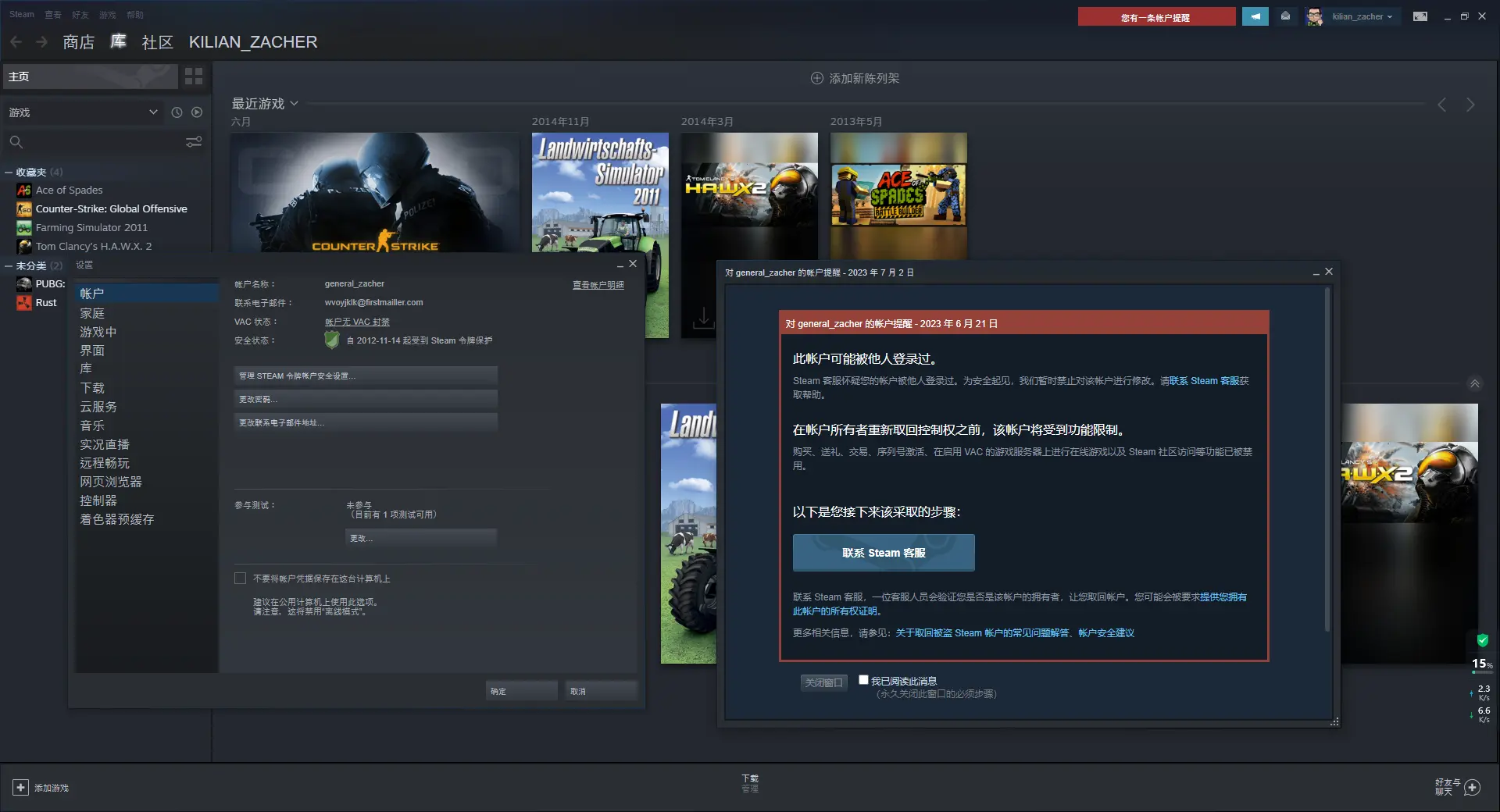Click 主页 home button in library
This screenshot has height=812, width=1500.
90,77
